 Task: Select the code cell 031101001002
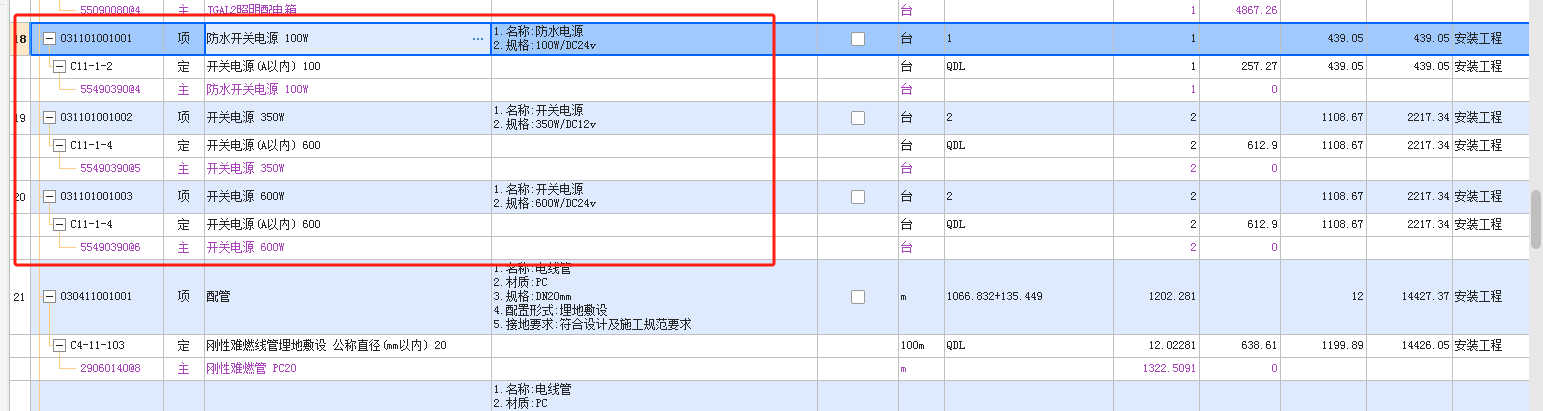pos(96,118)
